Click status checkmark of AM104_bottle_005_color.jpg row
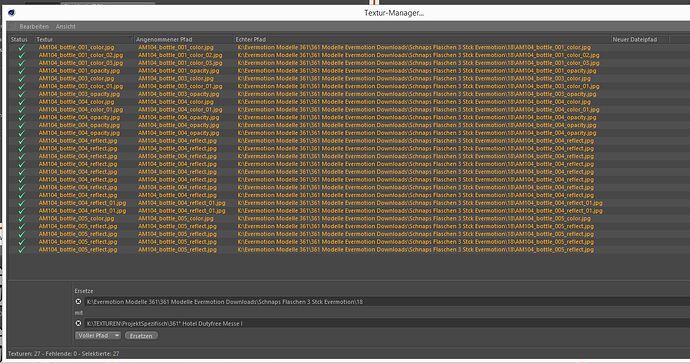Image resolution: width=690 pixels, height=363 pixels. coord(21,219)
